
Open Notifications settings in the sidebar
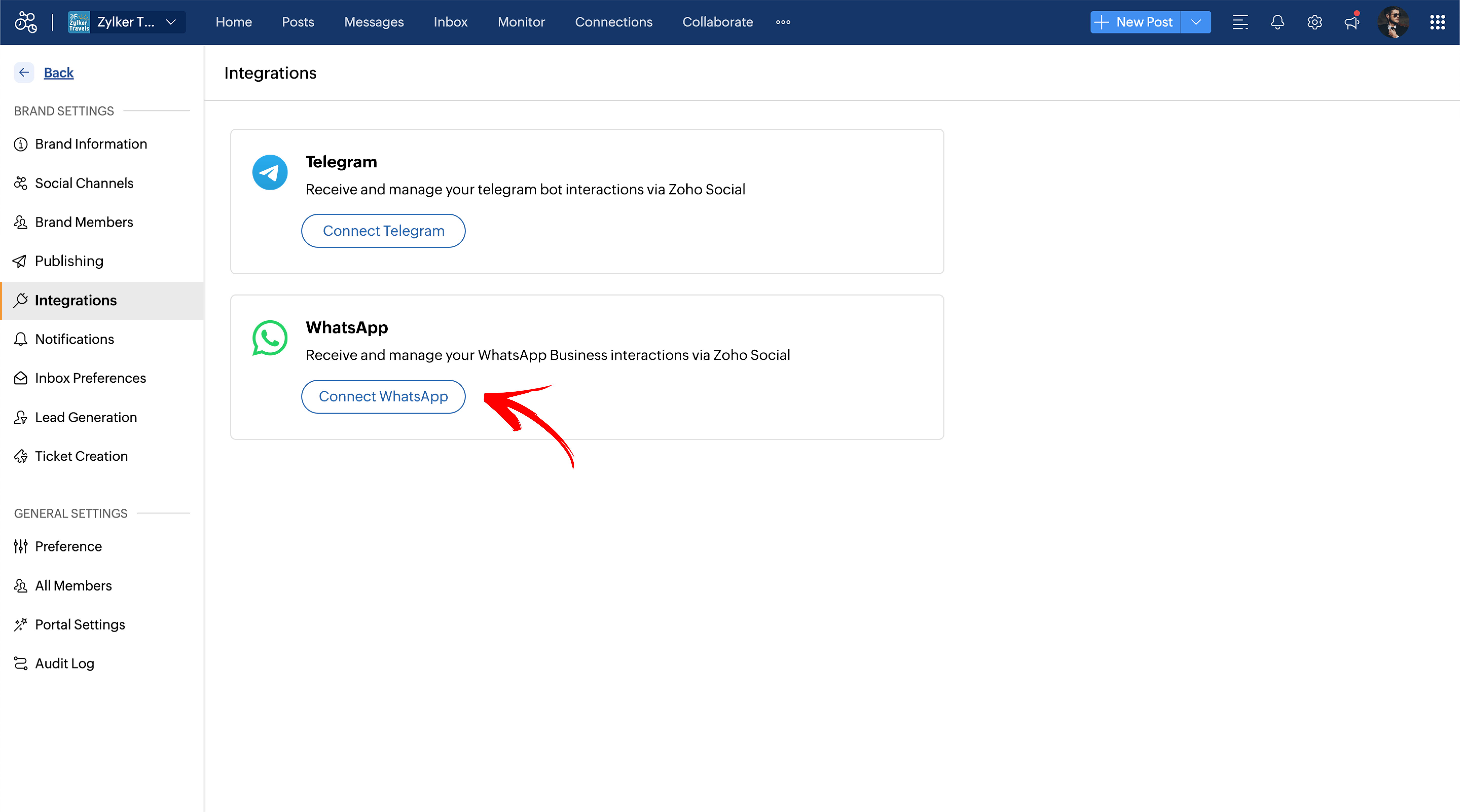(102, 339)
